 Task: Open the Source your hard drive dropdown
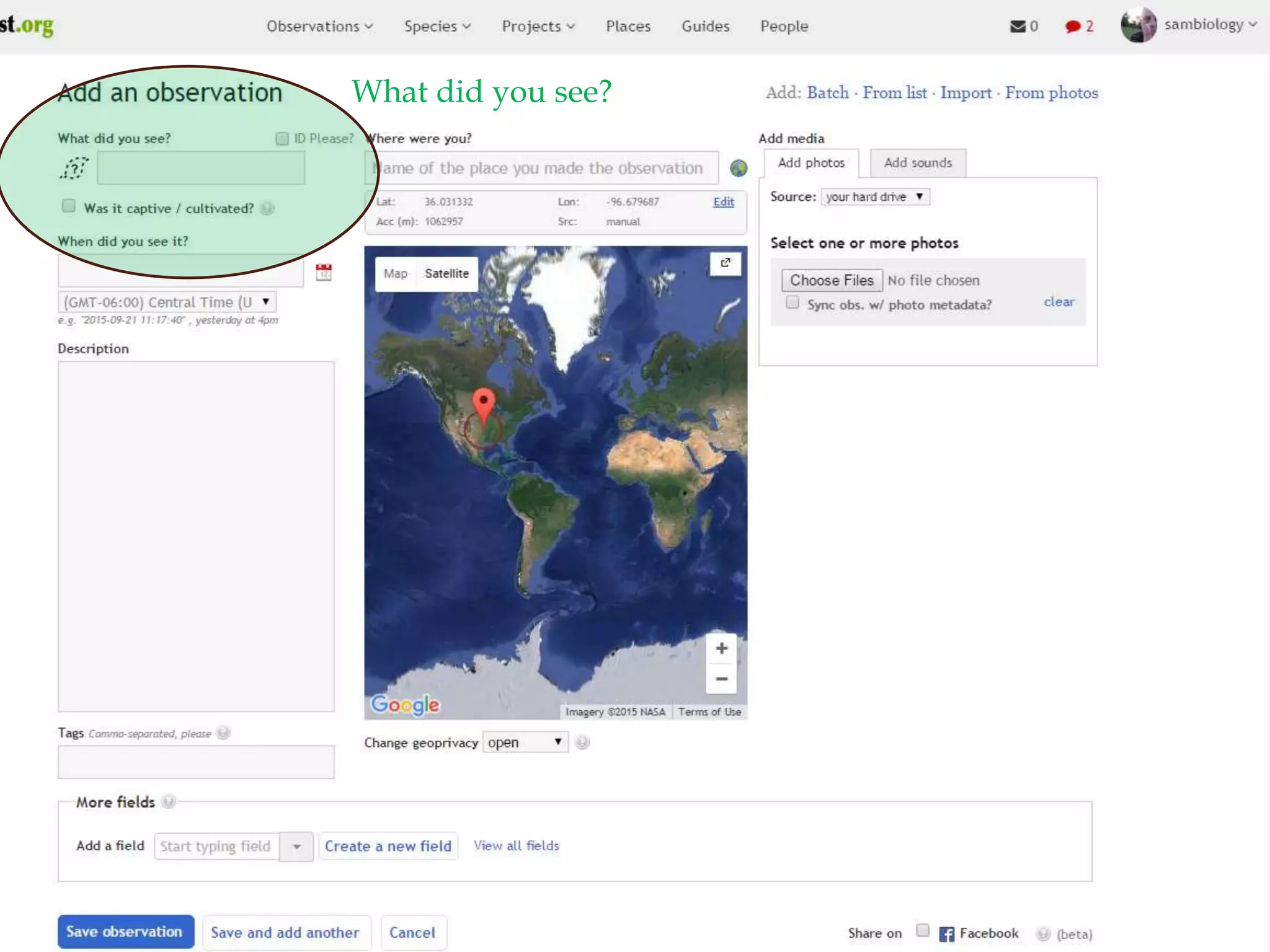875,196
